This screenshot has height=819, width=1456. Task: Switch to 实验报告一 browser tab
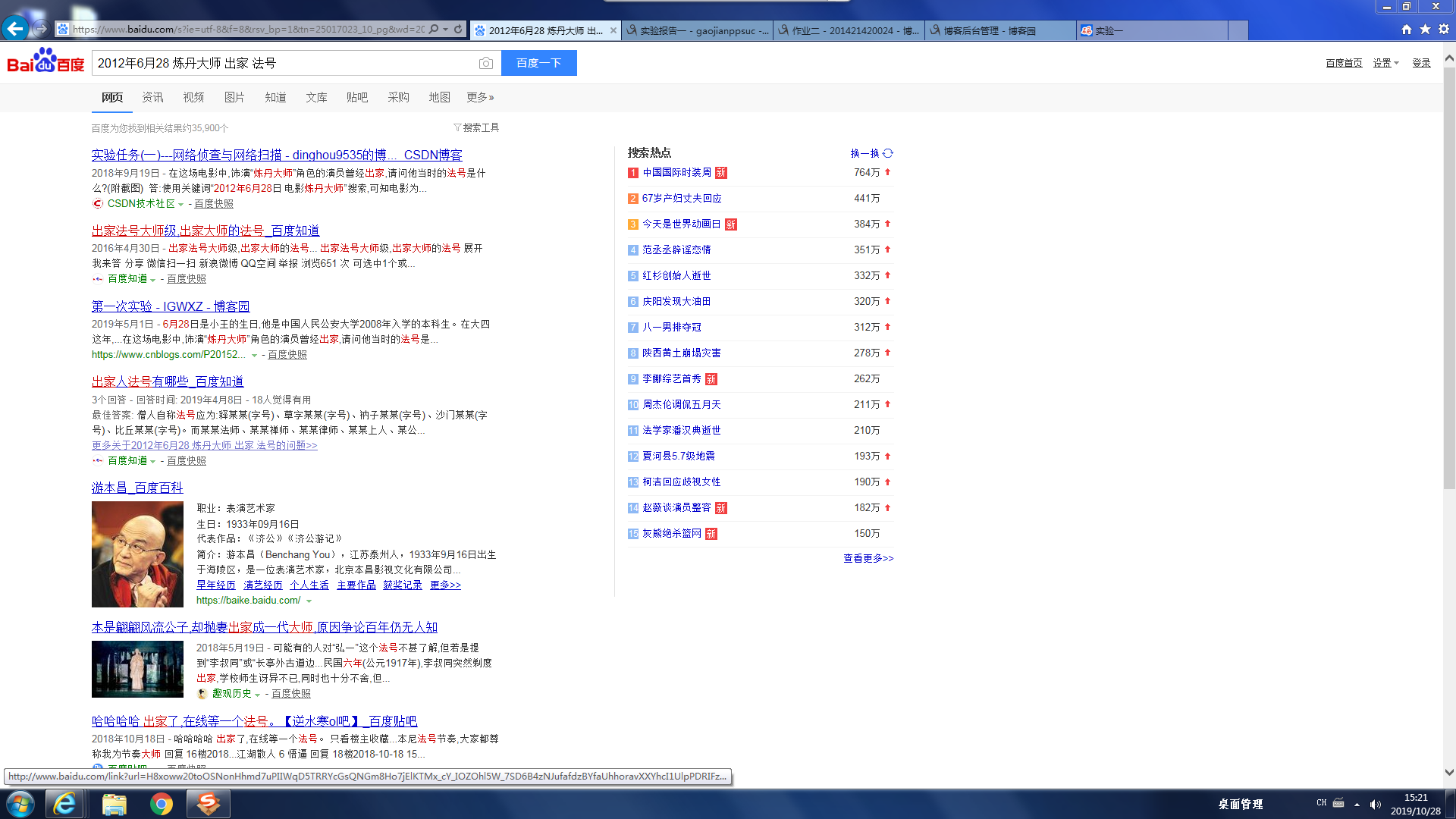pos(697,30)
